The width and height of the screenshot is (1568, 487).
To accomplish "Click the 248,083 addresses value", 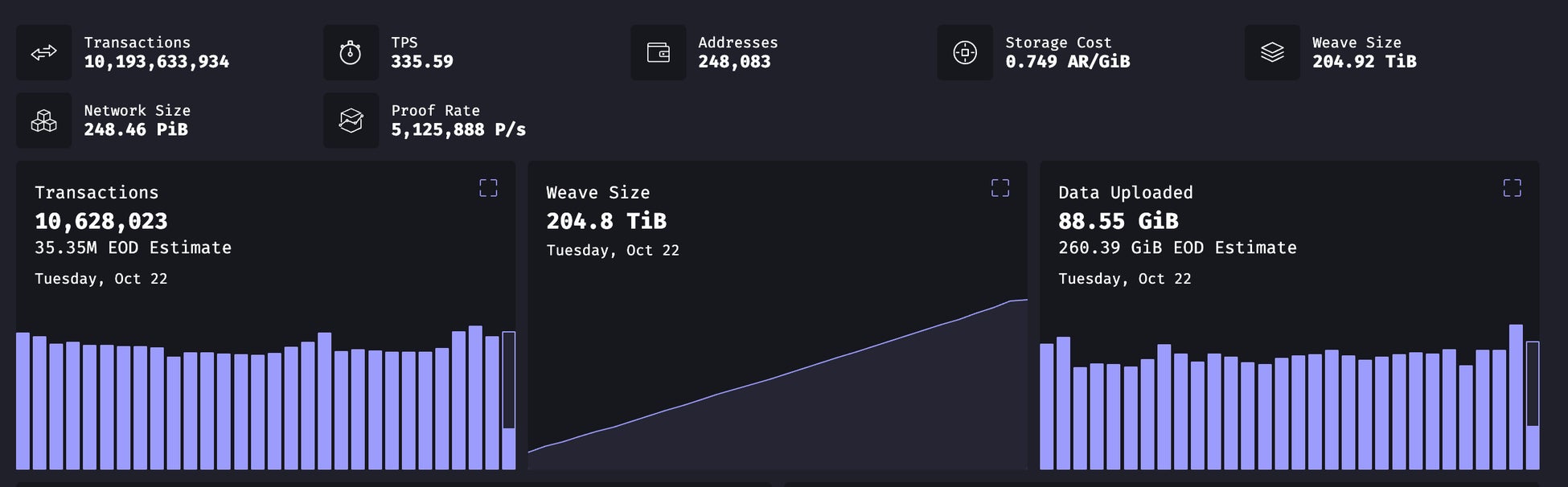I will 734,62.
